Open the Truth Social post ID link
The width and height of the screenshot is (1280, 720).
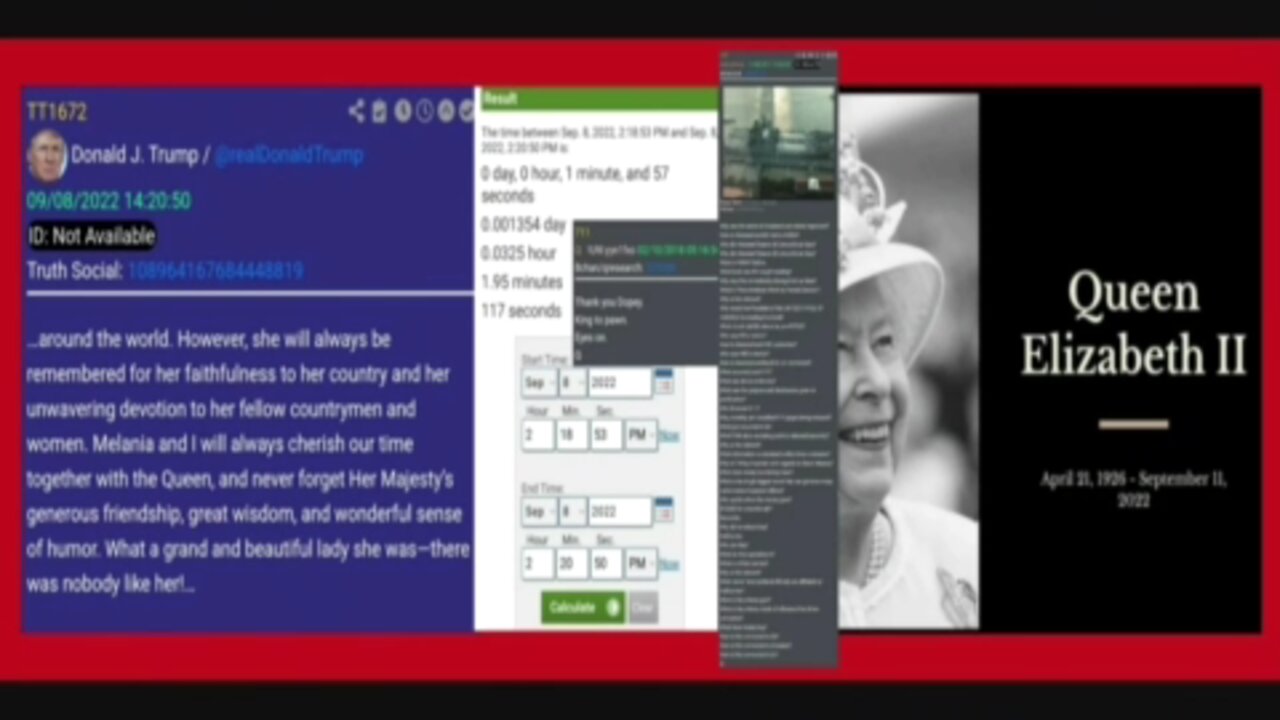[x=215, y=270]
